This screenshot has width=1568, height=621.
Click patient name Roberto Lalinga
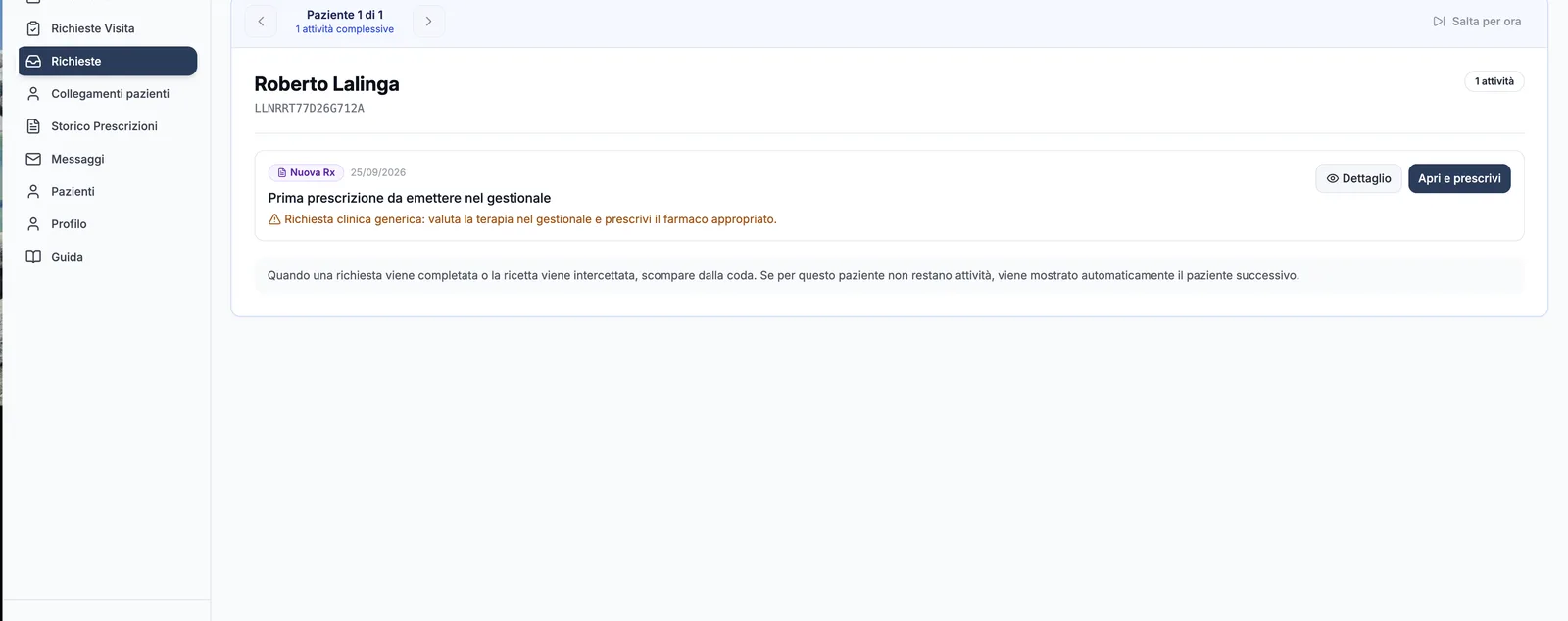click(326, 84)
